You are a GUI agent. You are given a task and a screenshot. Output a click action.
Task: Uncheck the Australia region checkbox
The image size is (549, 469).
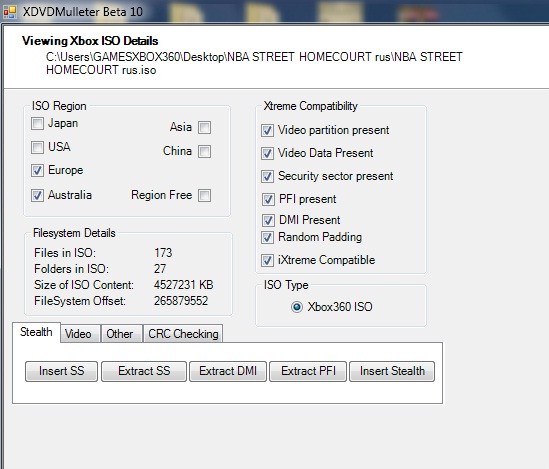pyautogui.click(x=37, y=195)
